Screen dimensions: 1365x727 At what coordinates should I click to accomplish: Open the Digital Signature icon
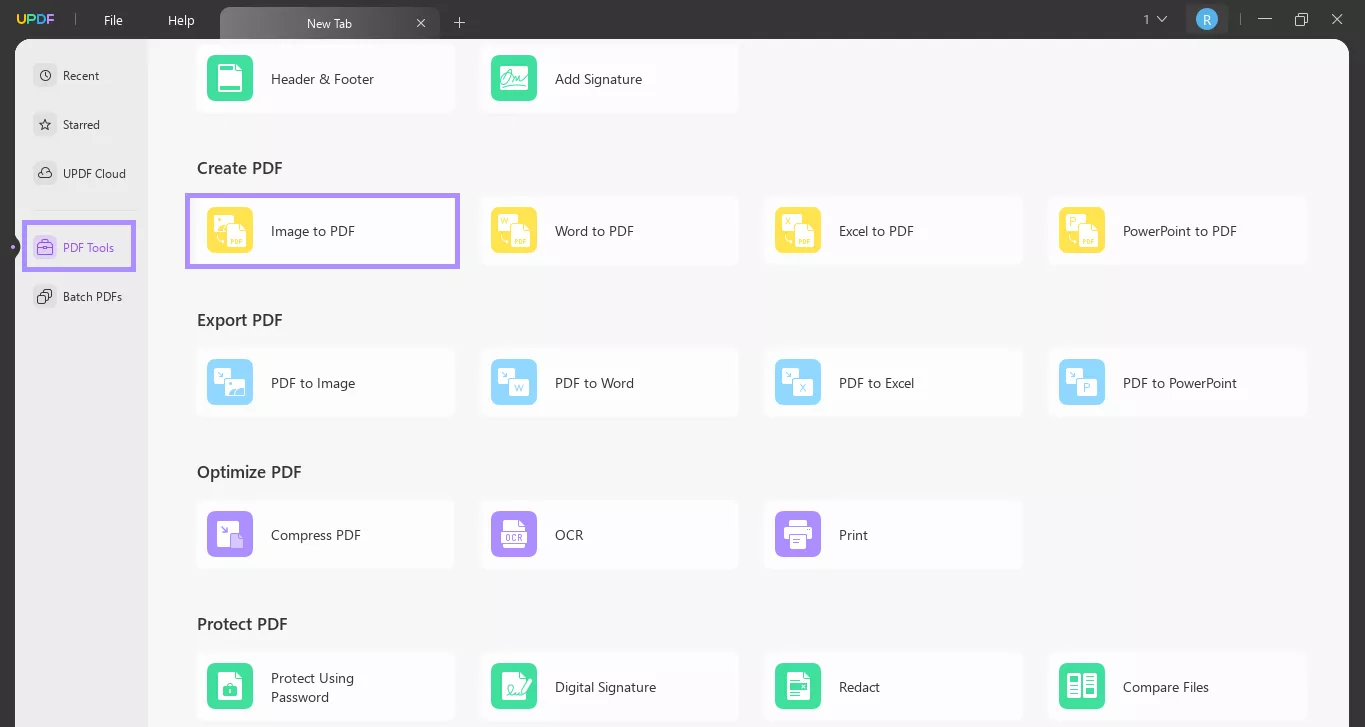point(514,686)
